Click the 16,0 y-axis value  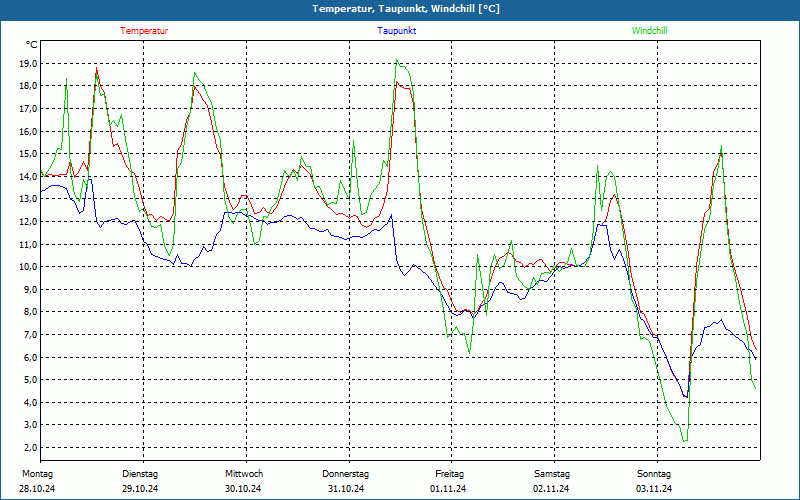point(28,132)
